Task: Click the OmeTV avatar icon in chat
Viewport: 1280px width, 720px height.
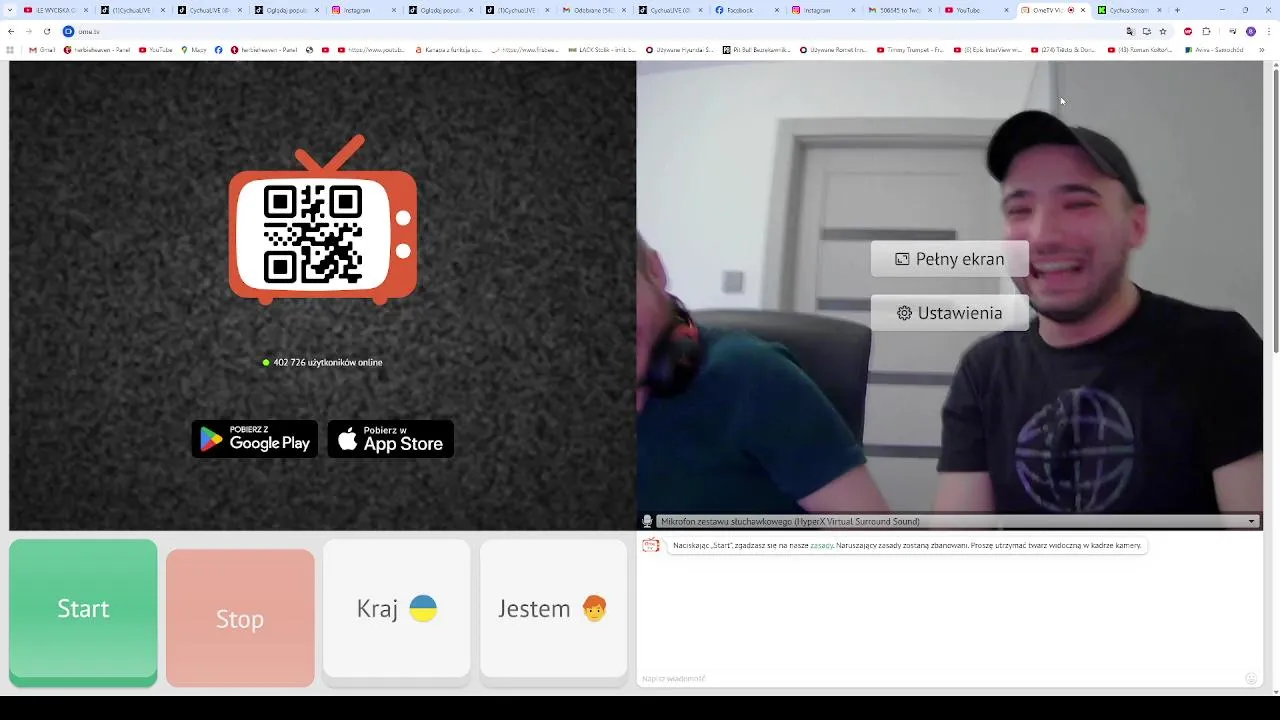Action: pos(651,545)
